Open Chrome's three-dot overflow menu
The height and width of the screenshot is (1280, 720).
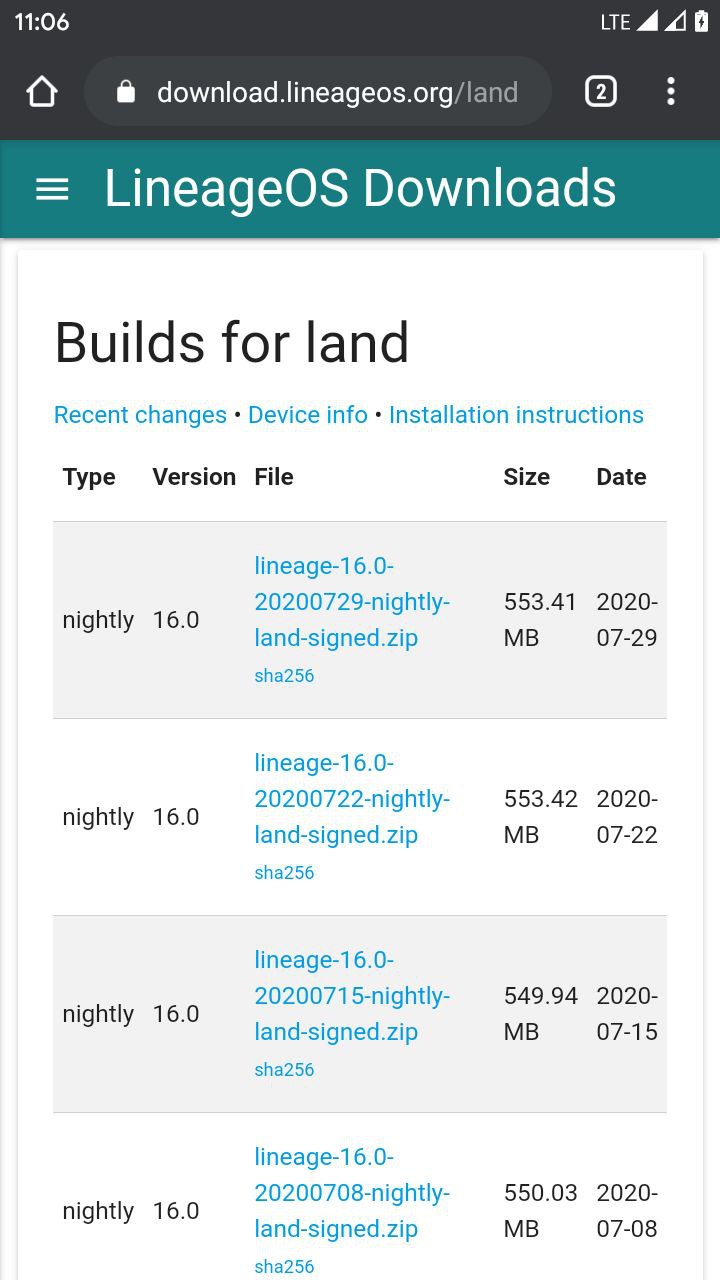pyautogui.click(x=671, y=92)
